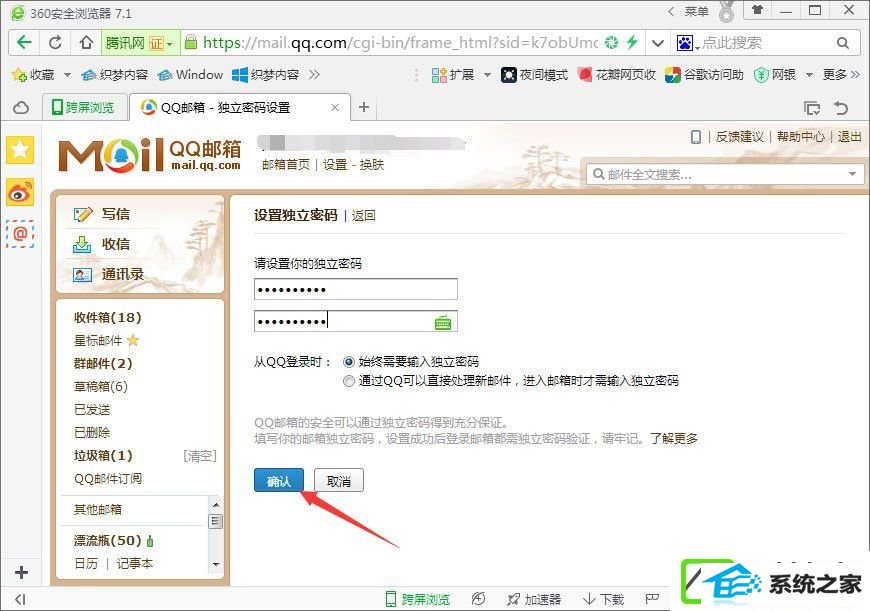The image size is (870, 611).
Task: Open 漂流瓶(50) item
Action: [x=108, y=540]
